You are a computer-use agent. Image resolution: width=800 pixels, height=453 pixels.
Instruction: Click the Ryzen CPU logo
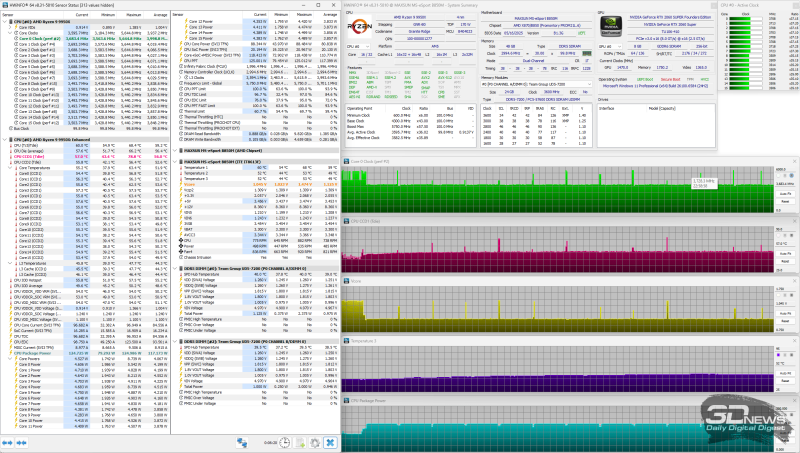click(x=360, y=27)
